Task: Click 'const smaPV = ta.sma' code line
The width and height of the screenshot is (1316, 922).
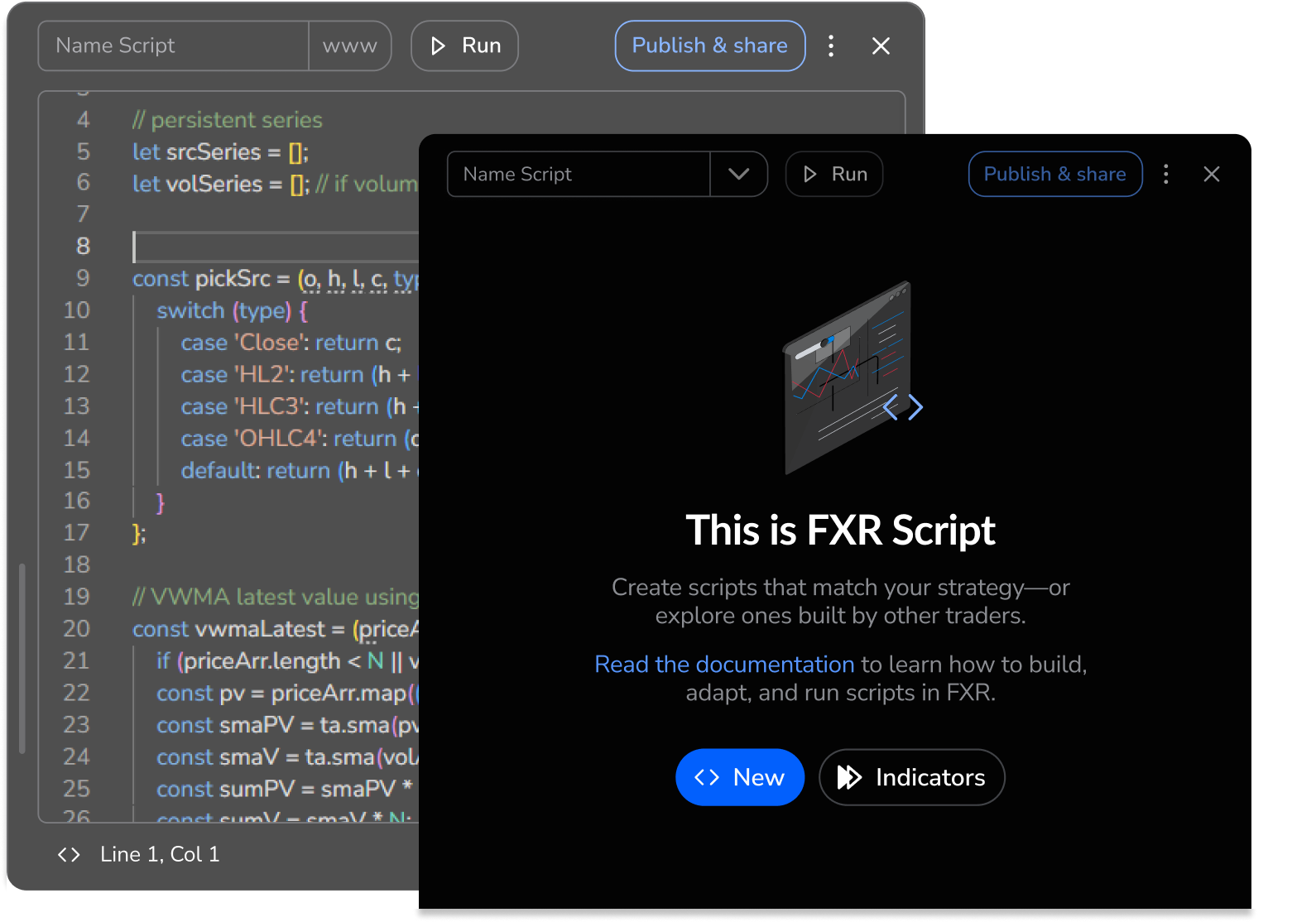Action: tap(287, 725)
